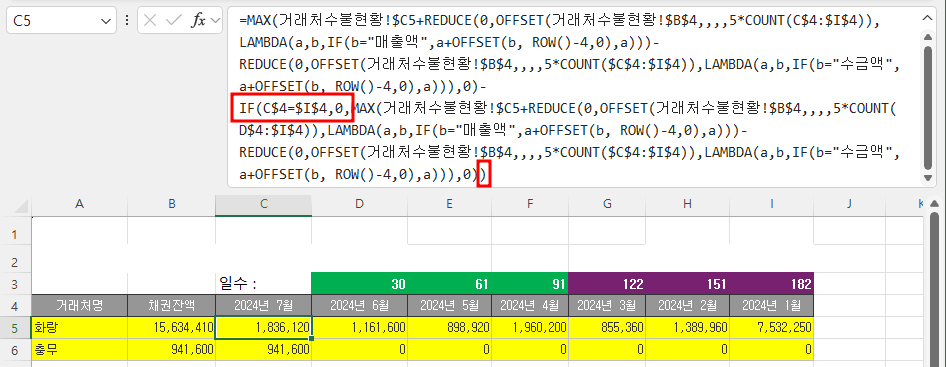Viewport: 946px width, 367px height.
Task: Click the 거래처명 header cell
Action: tap(79, 305)
